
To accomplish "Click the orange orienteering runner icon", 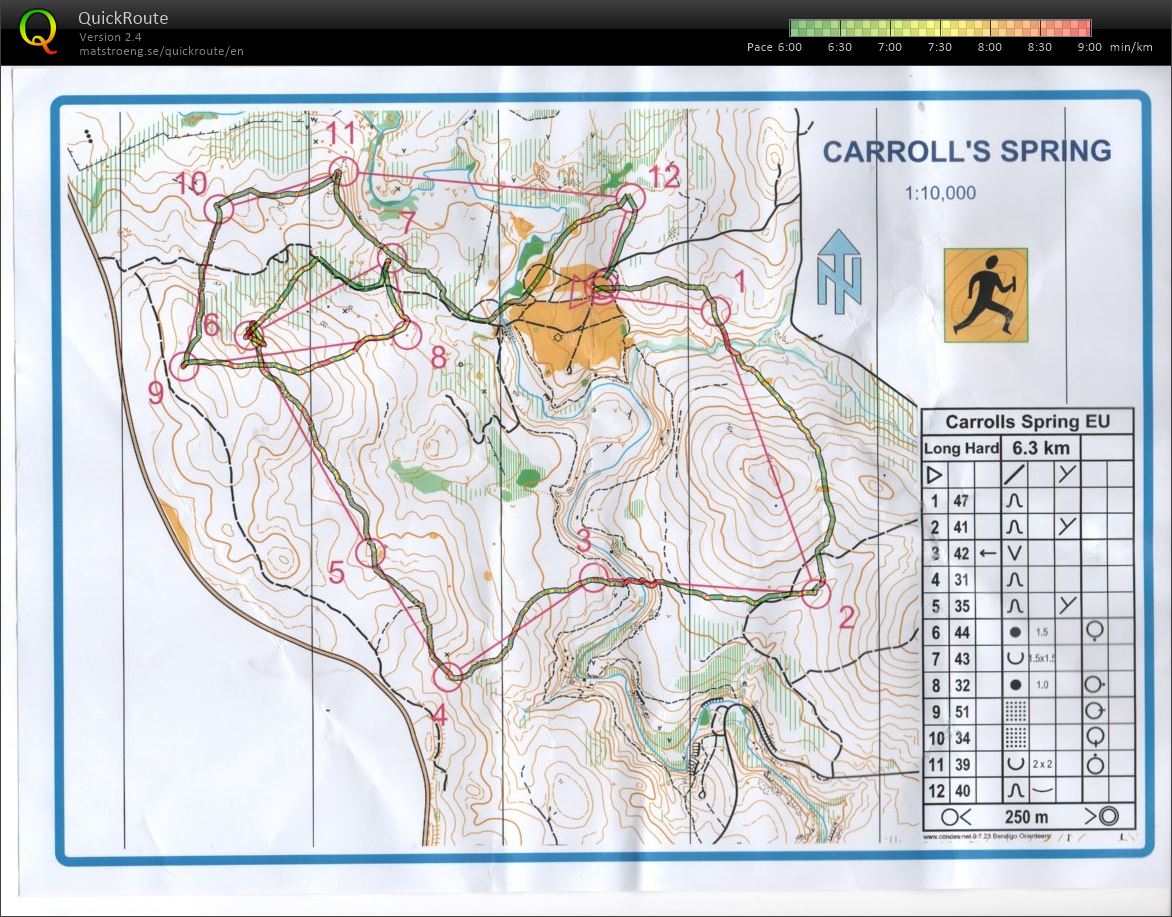I will (x=985, y=295).
